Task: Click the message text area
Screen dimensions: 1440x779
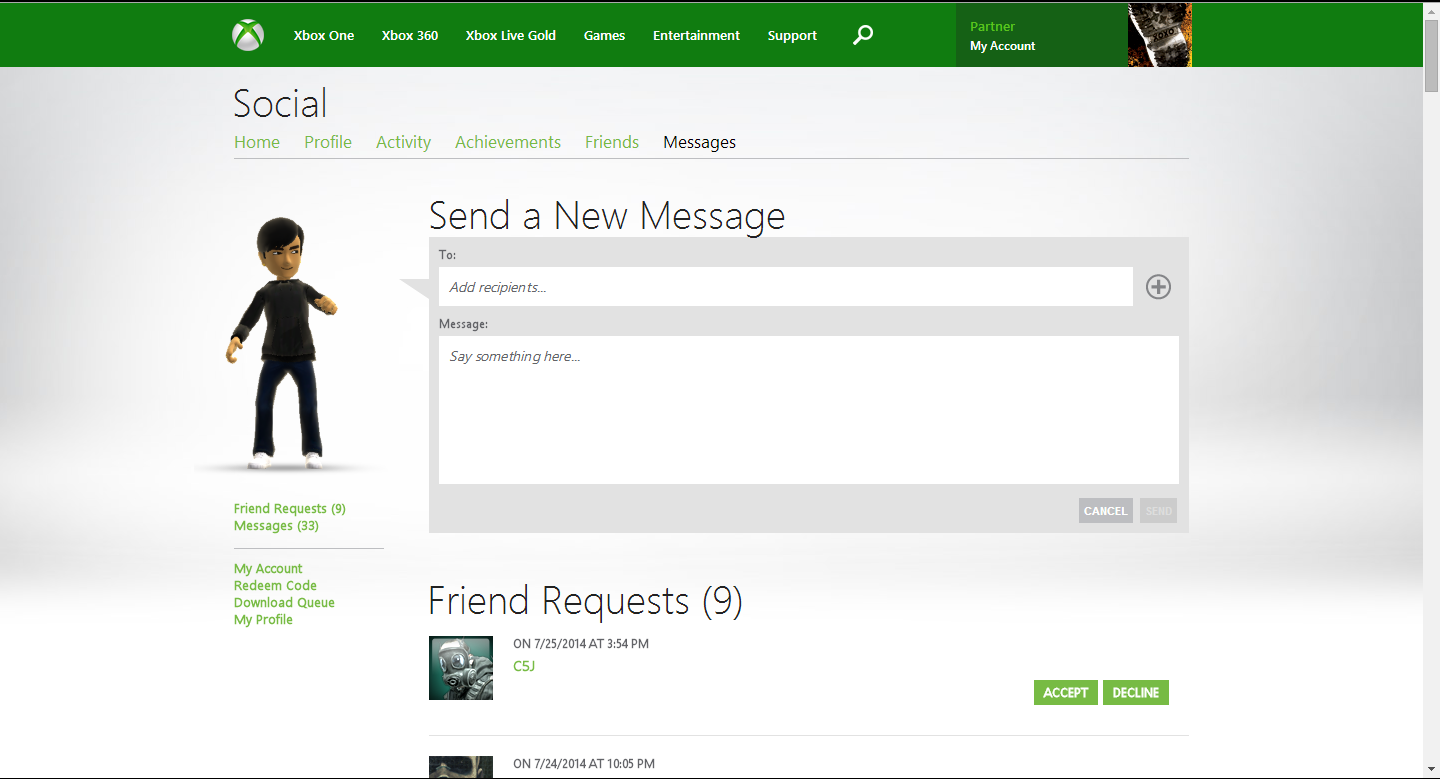Action: click(809, 410)
